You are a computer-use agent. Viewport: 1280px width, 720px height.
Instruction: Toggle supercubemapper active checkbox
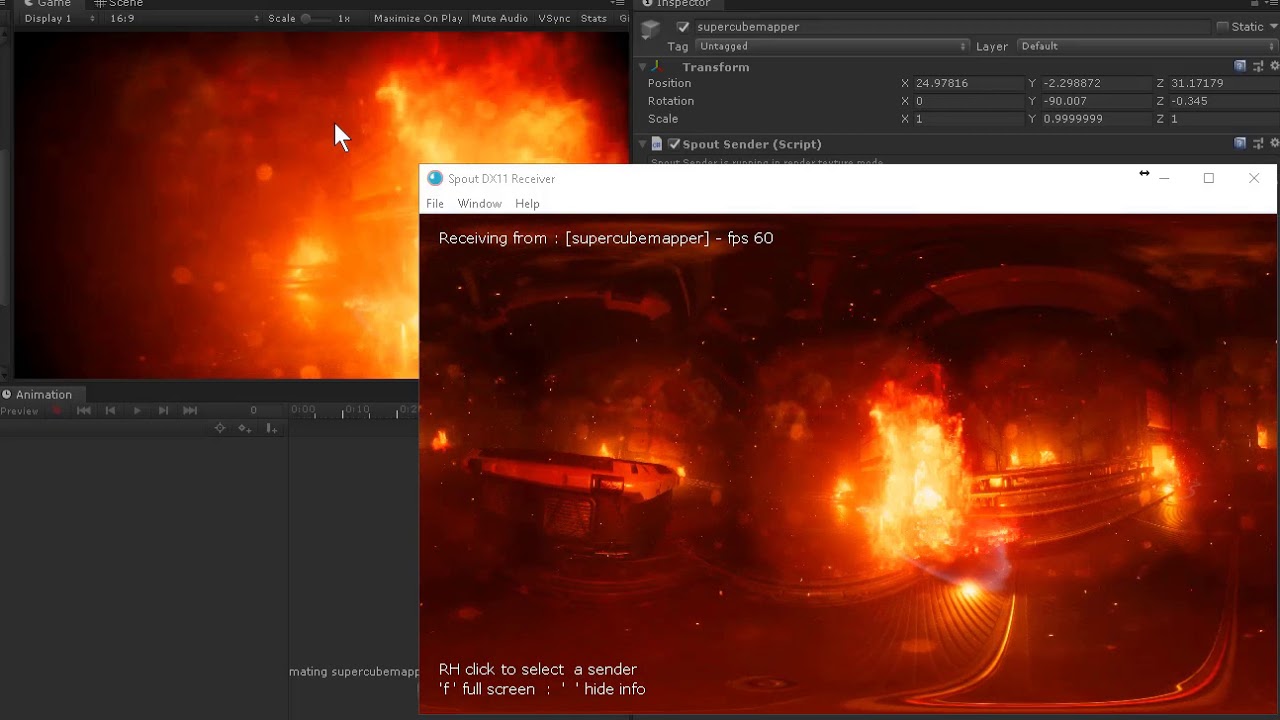click(683, 27)
